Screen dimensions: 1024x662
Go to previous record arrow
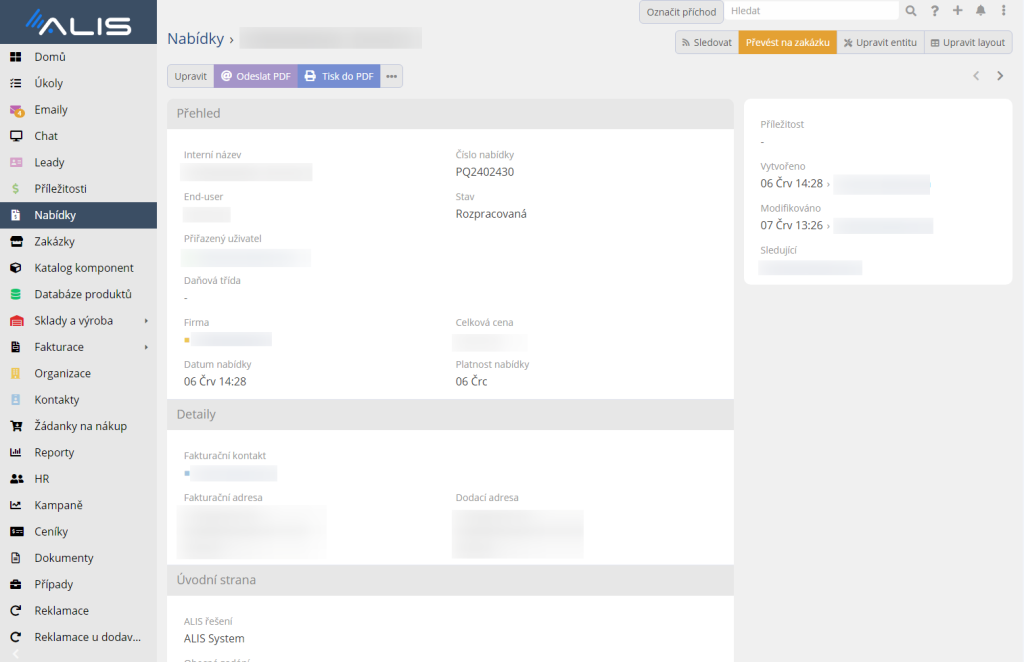click(976, 76)
